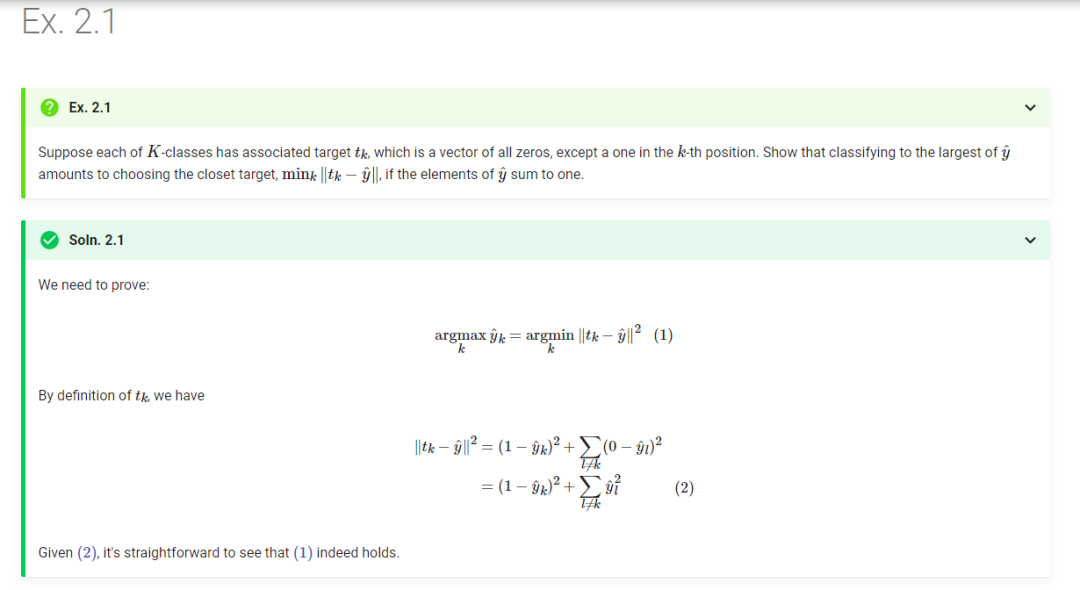The height and width of the screenshot is (590, 1080).
Task: Click the 'We need to prove:' text
Action: point(94,285)
